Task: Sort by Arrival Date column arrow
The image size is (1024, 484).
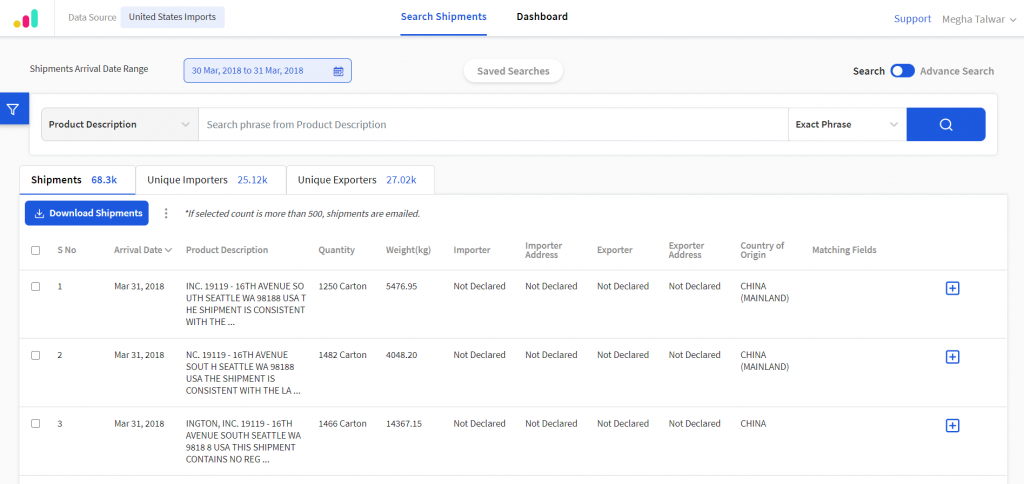Action: (x=168, y=250)
